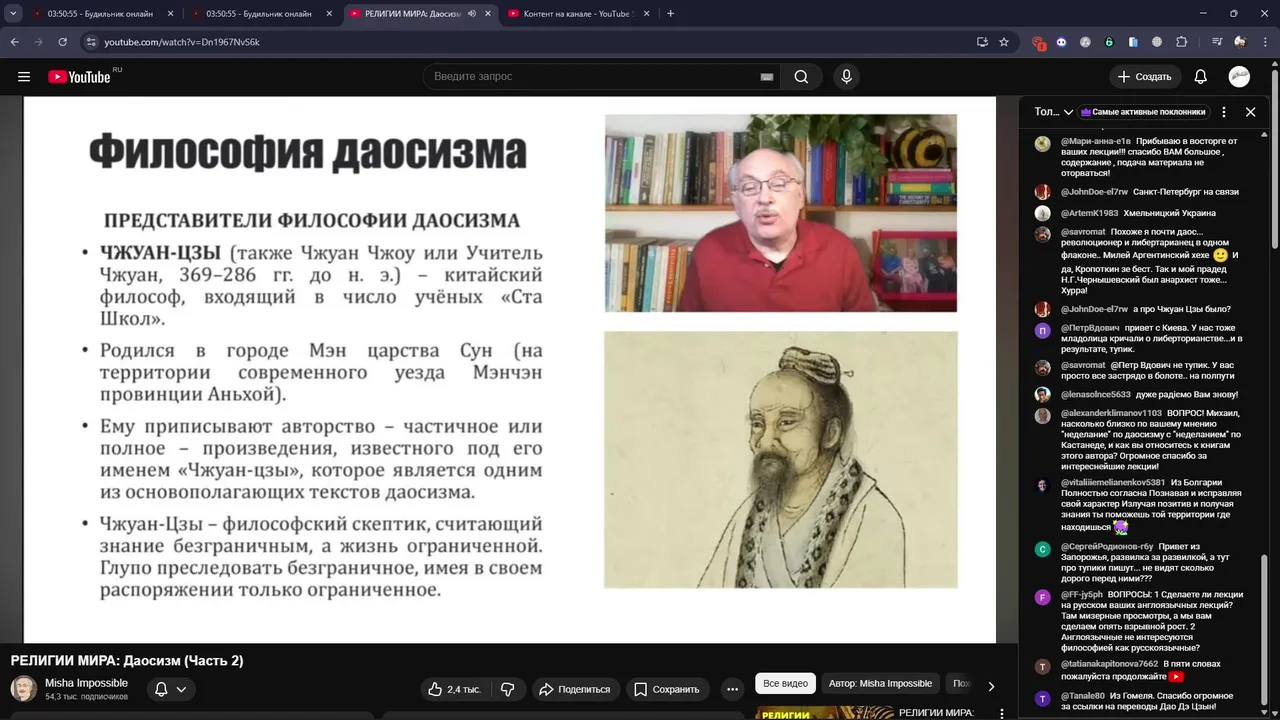Screen dimensions: 1280x720
Task: Open the Chrome profile avatar
Action: 1240,42
